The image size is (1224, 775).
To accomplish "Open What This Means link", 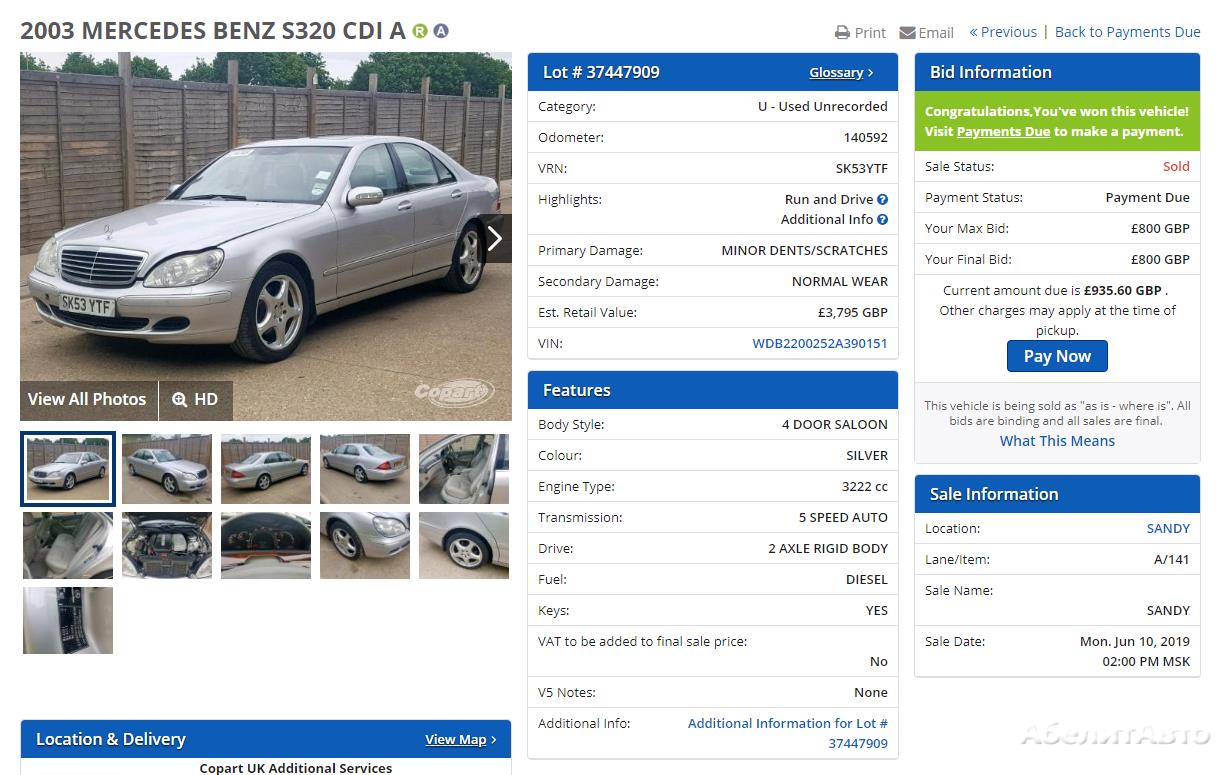I will click(1057, 441).
